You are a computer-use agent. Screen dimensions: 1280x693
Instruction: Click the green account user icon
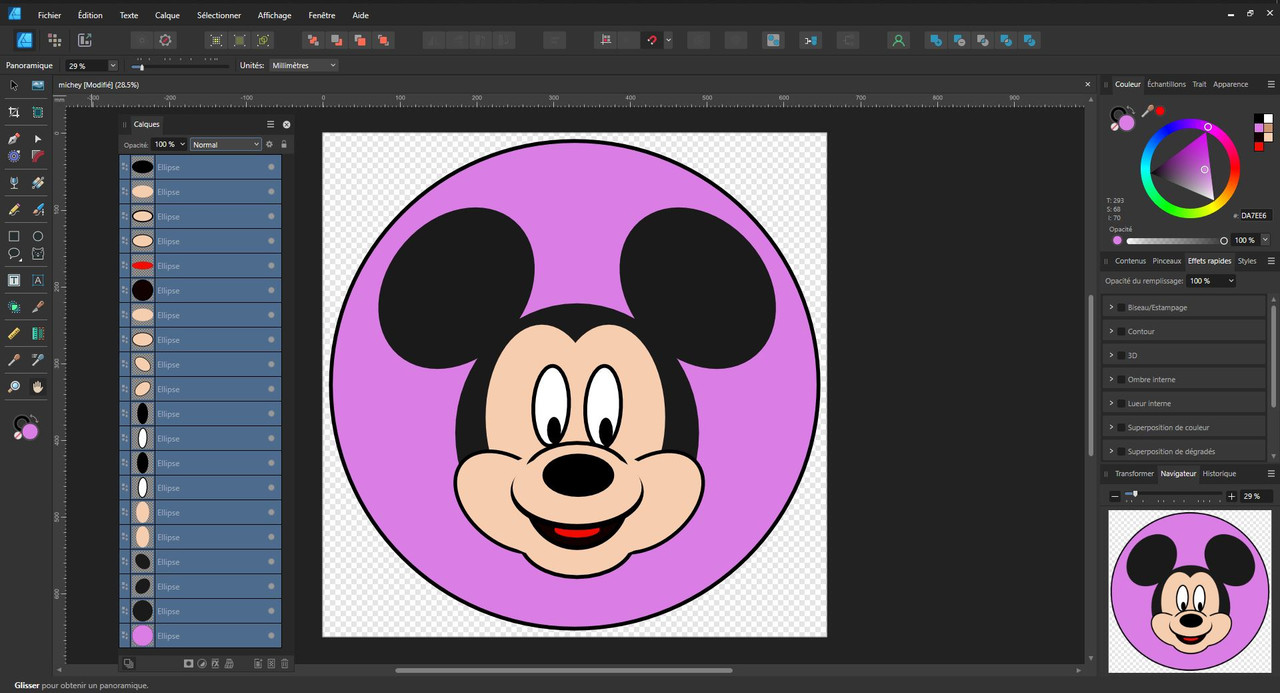898,40
